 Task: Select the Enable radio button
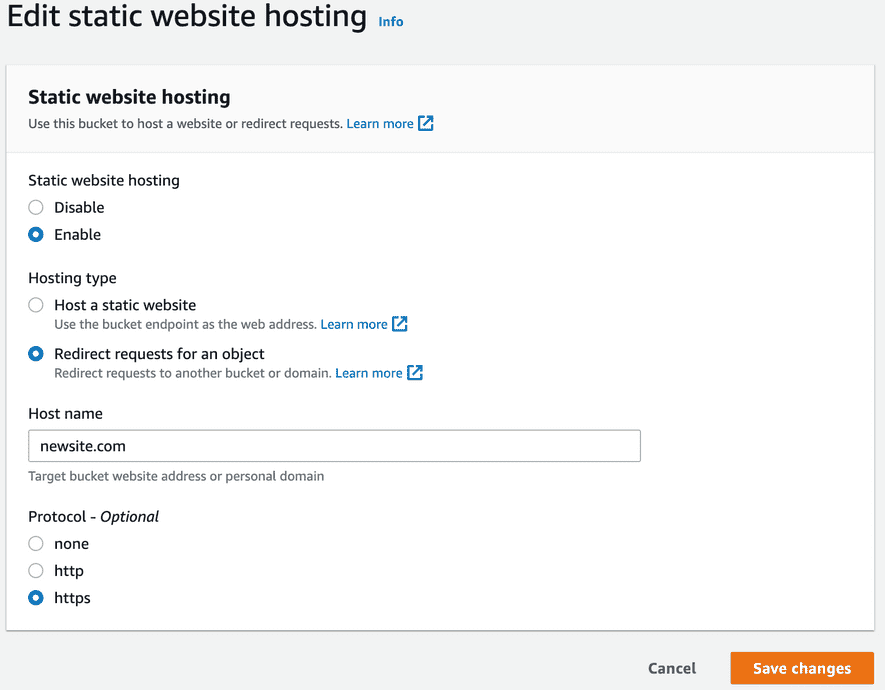(x=36, y=235)
